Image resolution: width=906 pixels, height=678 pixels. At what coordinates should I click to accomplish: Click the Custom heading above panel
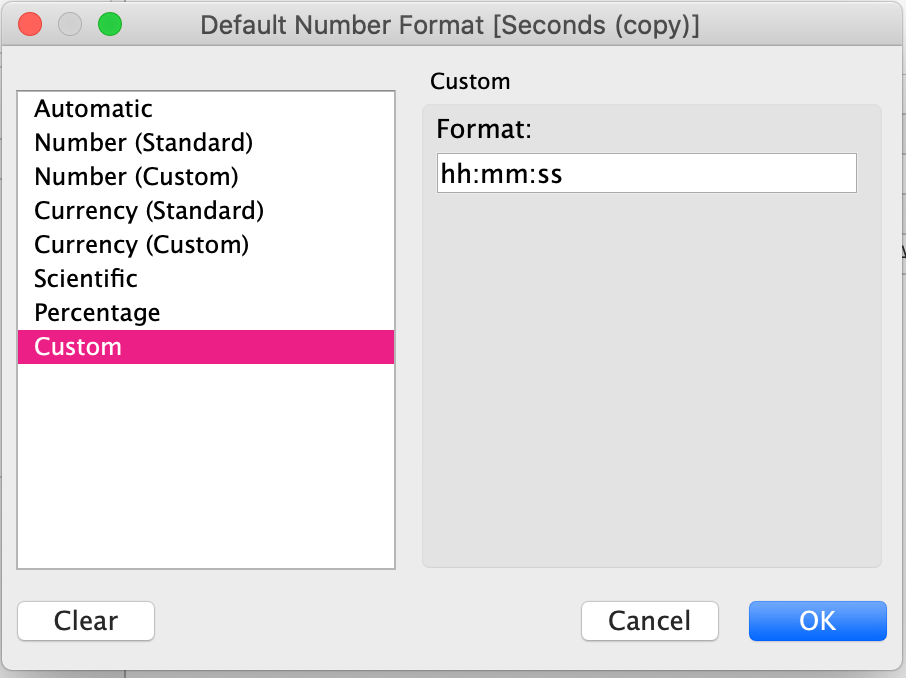click(469, 81)
